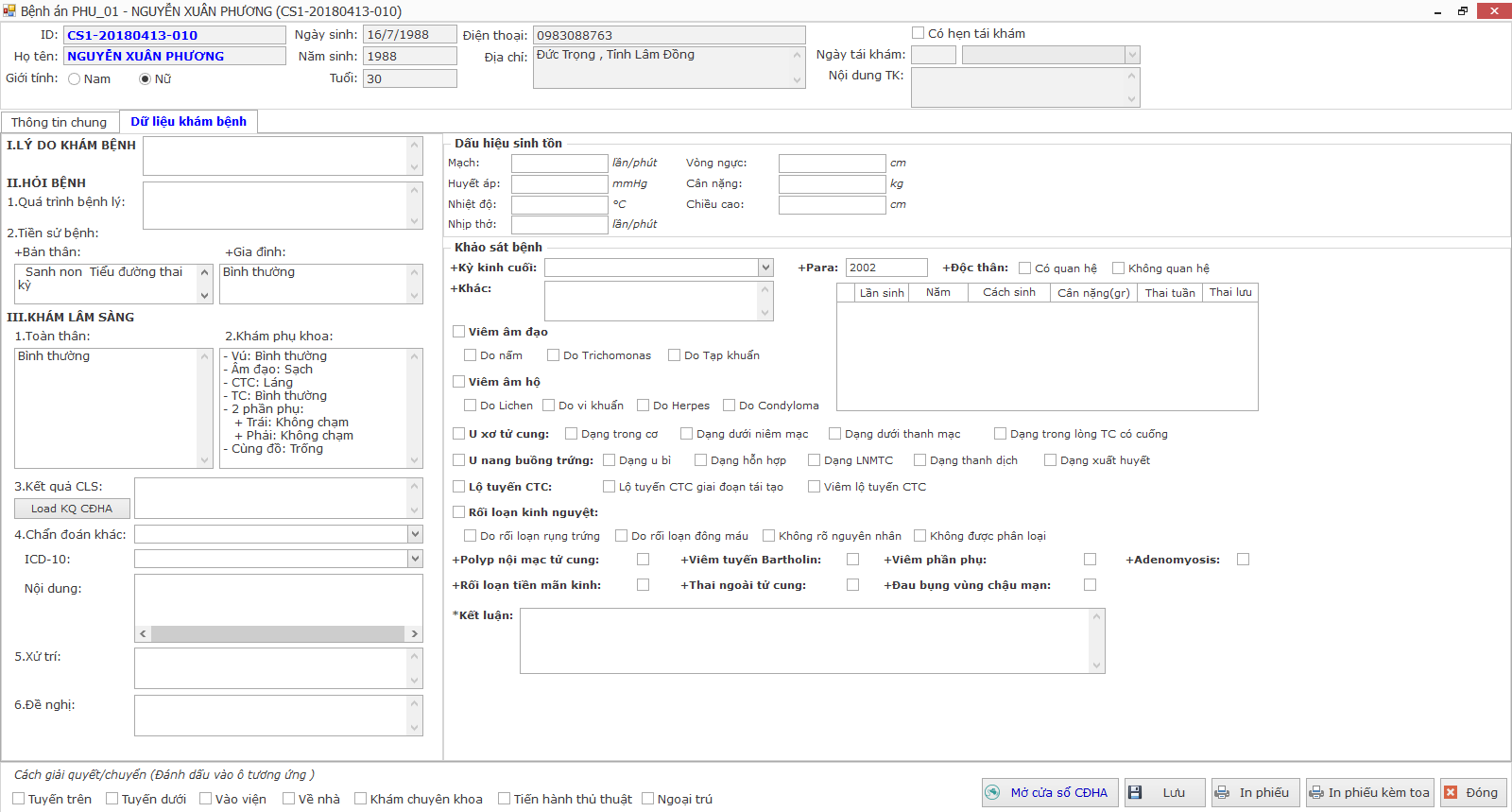
Task: Tick the U xơ tử cung checkbox
Action: pyautogui.click(x=458, y=433)
